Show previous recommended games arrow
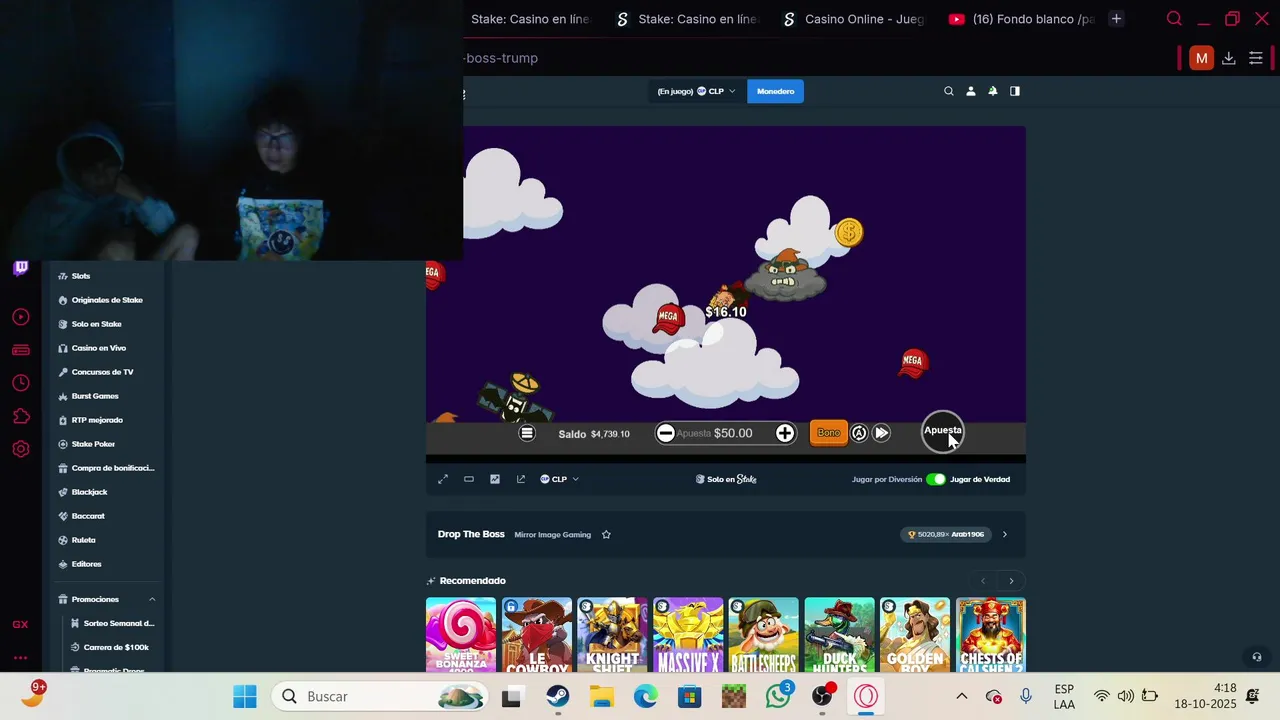 click(x=983, y=581)
